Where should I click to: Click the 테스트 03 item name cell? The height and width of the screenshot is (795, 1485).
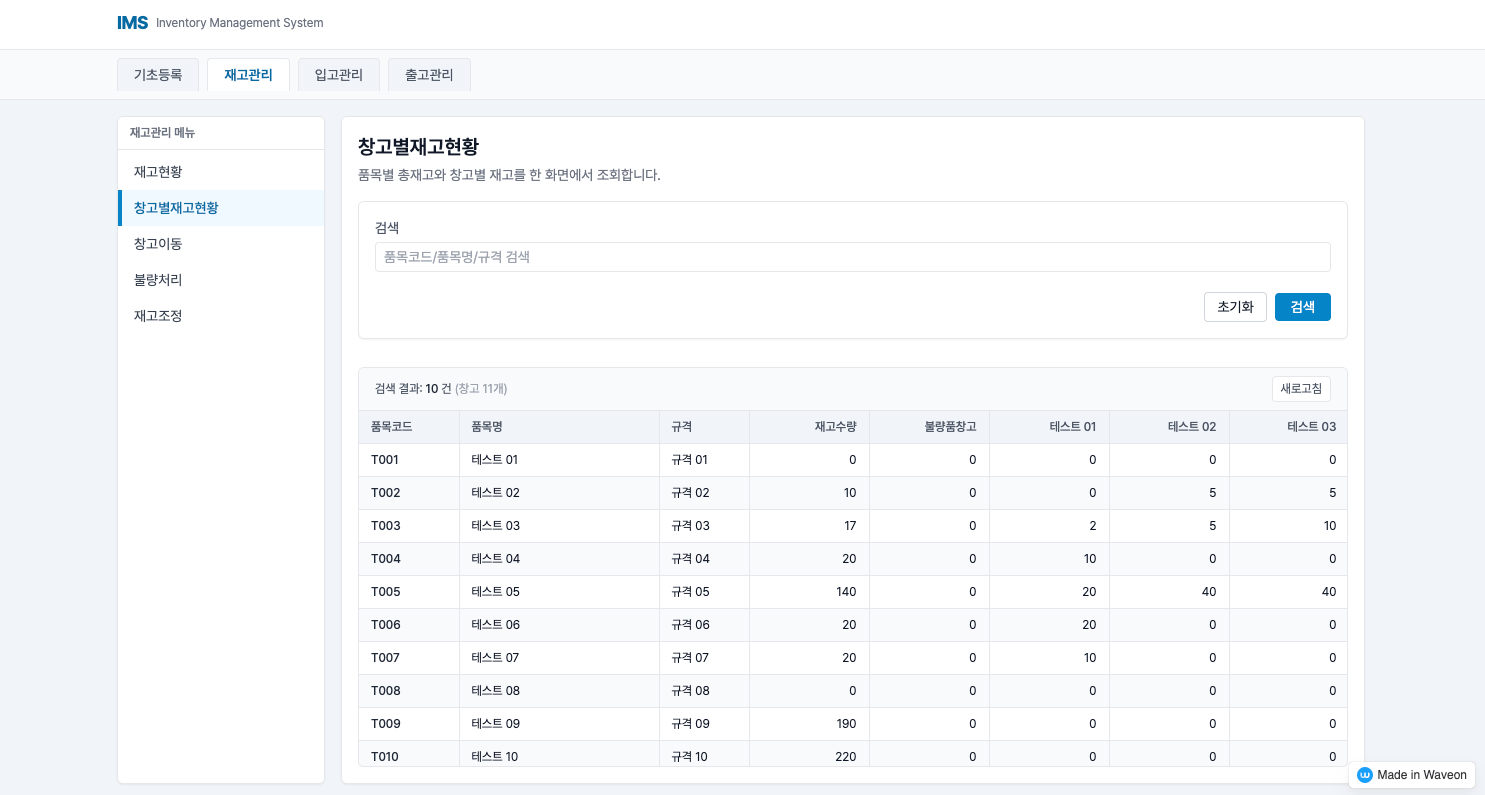(x=496, y=526)
